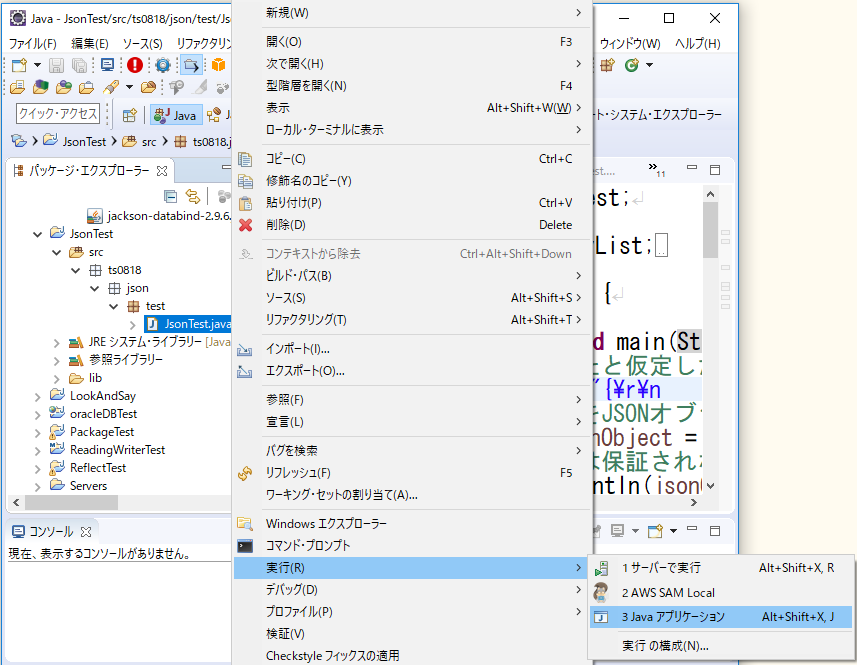Click the New wizard icon on the toolbar

[x=19, y=64]
